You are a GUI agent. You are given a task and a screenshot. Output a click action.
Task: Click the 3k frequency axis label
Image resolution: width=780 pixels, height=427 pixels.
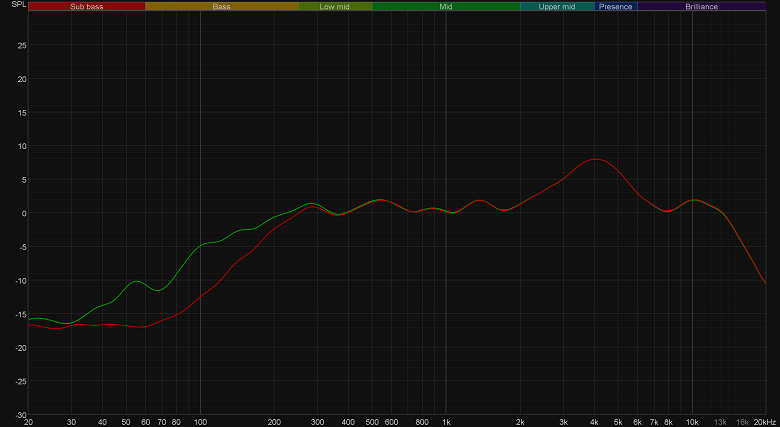(563, 423)
